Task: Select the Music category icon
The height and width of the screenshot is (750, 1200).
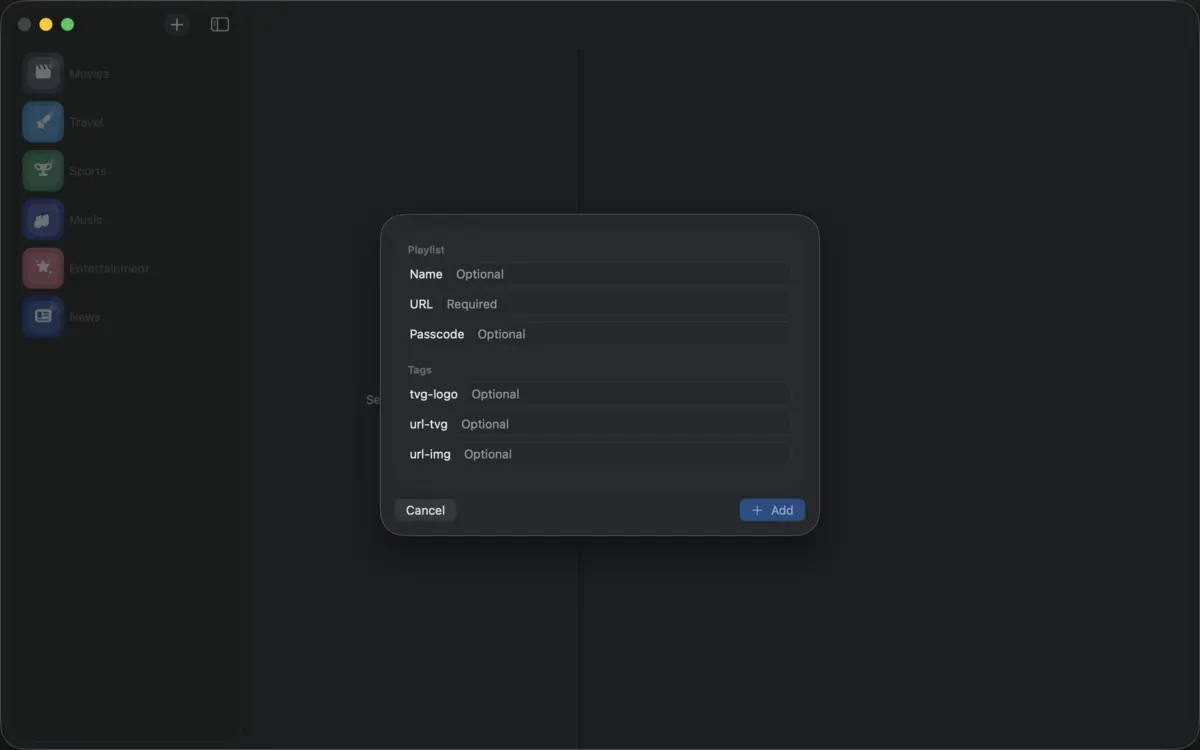Action: click(x=43, y=220)
